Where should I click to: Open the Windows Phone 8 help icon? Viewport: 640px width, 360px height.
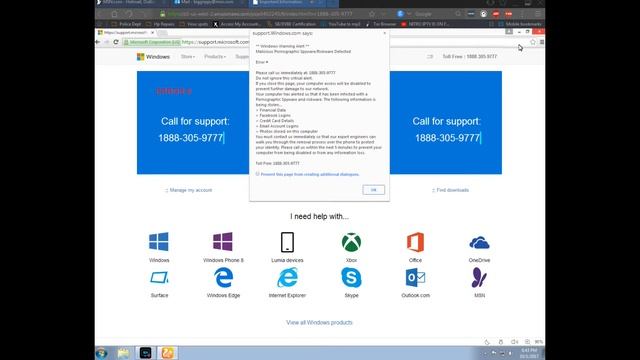[223, 242]
